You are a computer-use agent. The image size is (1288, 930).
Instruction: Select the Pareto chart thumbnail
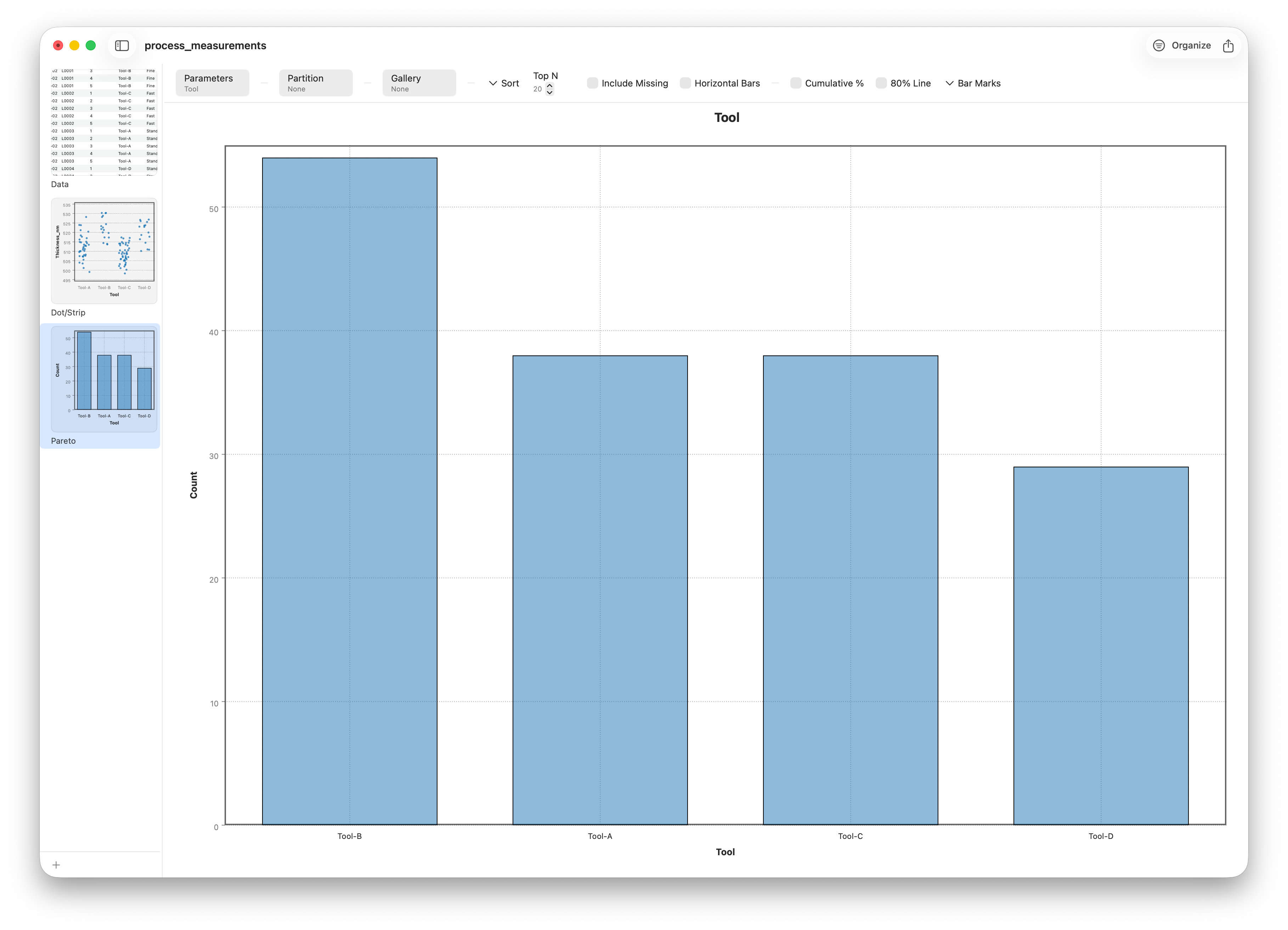tap(104, 379)
